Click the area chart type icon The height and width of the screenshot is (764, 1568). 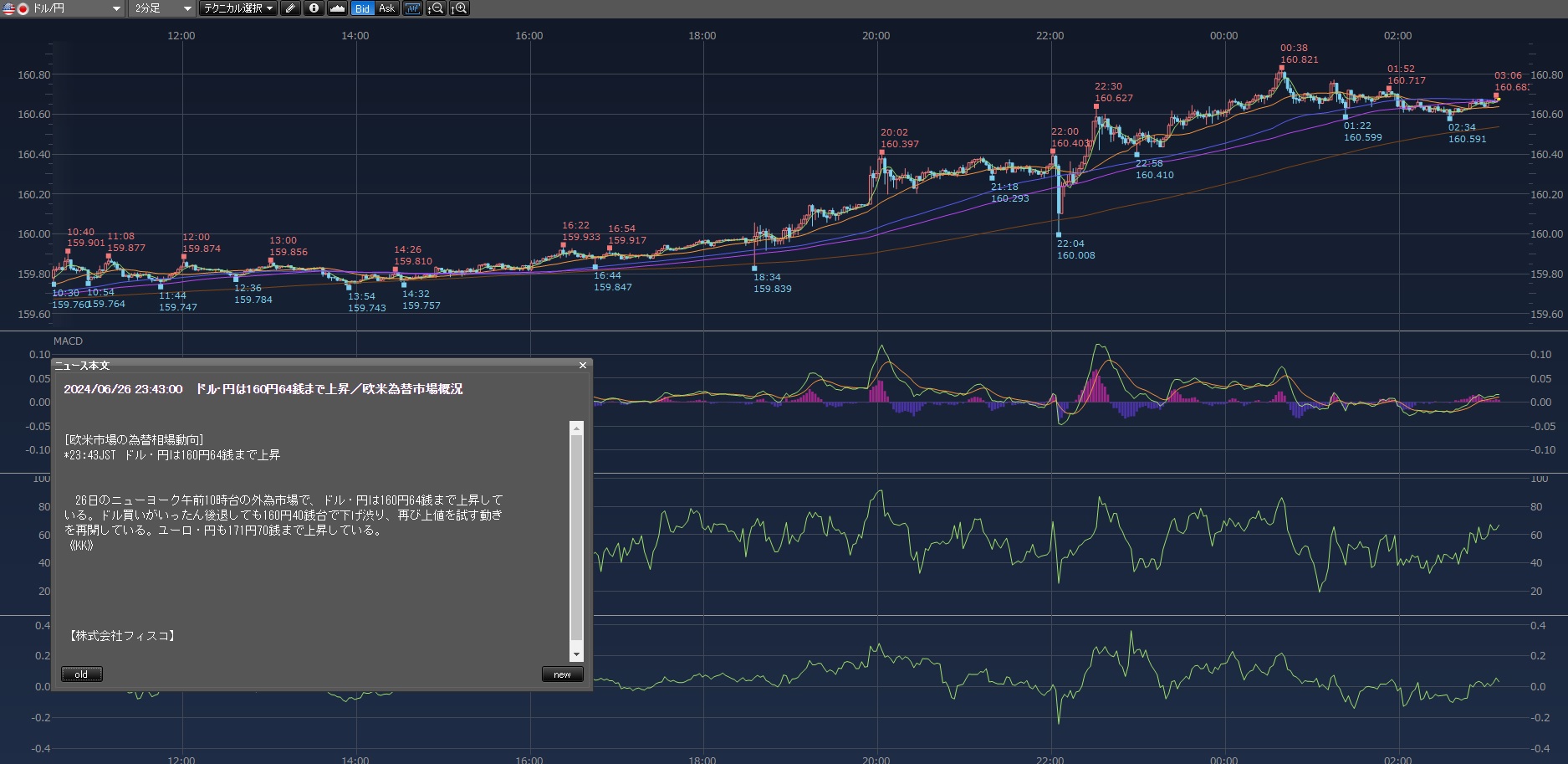click(337, 8)
